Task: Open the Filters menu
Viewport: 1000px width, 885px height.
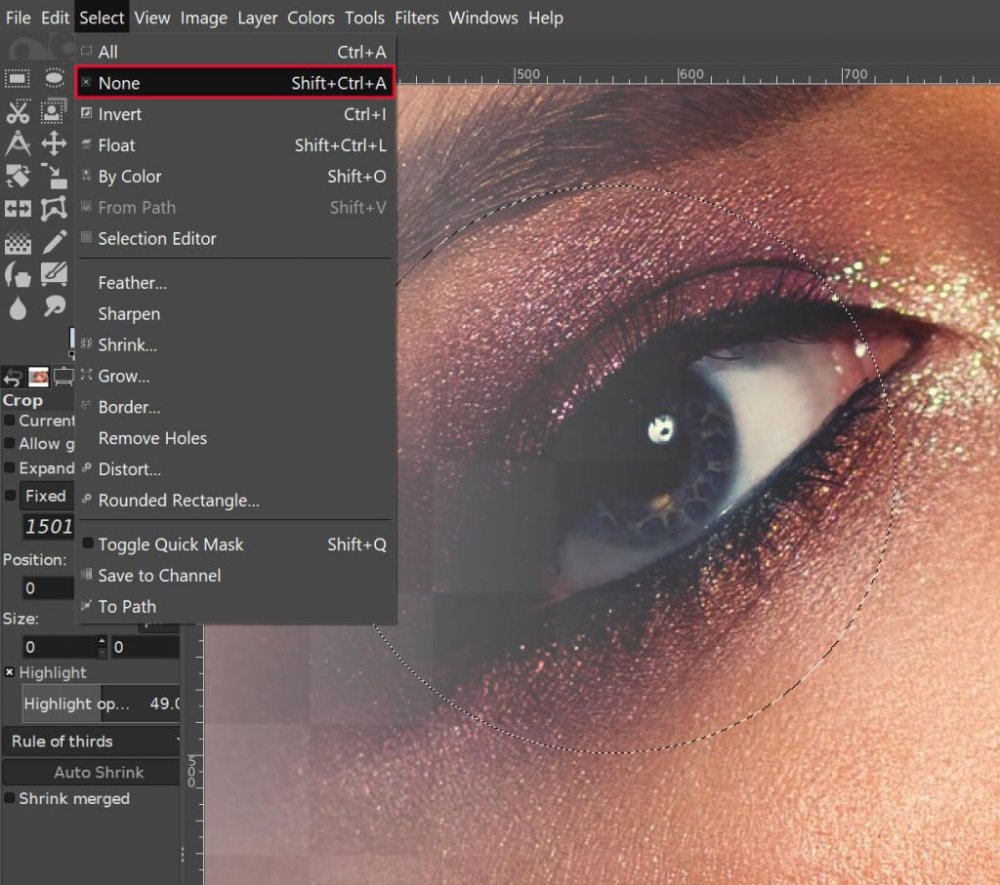Action: point(417,18)
